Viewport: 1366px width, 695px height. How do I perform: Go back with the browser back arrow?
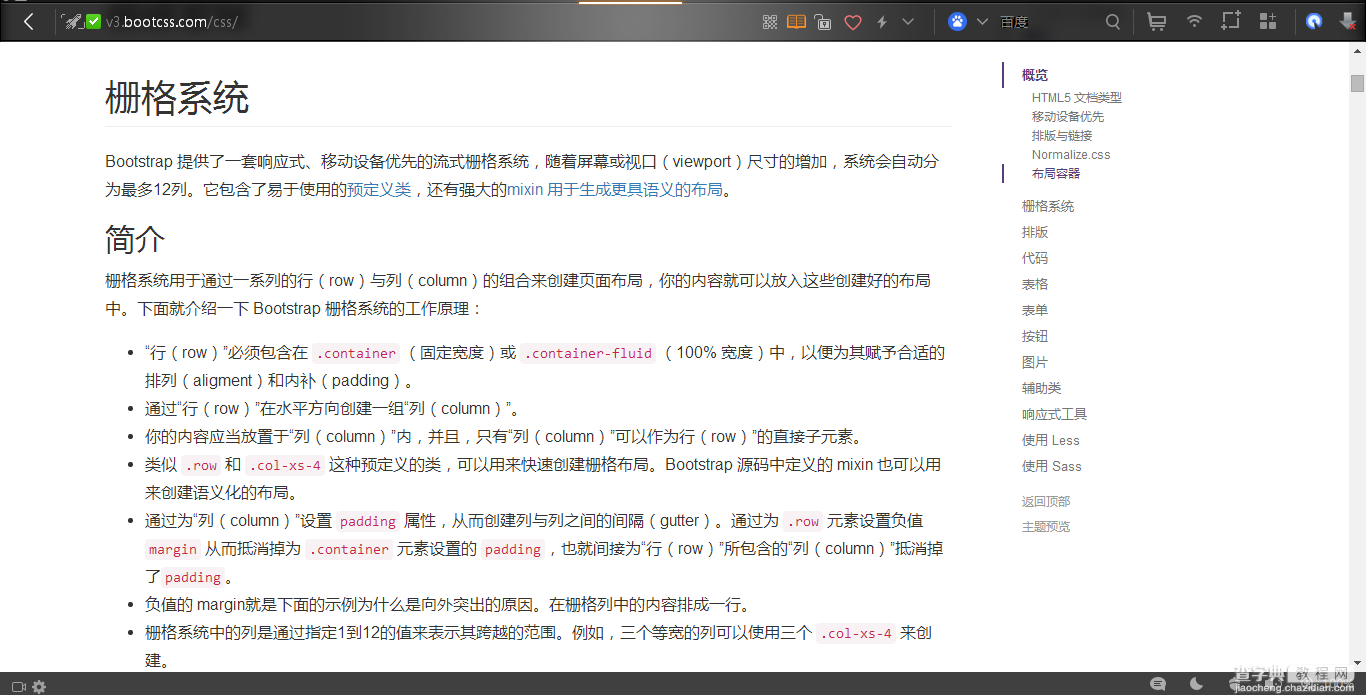[28, 21]
